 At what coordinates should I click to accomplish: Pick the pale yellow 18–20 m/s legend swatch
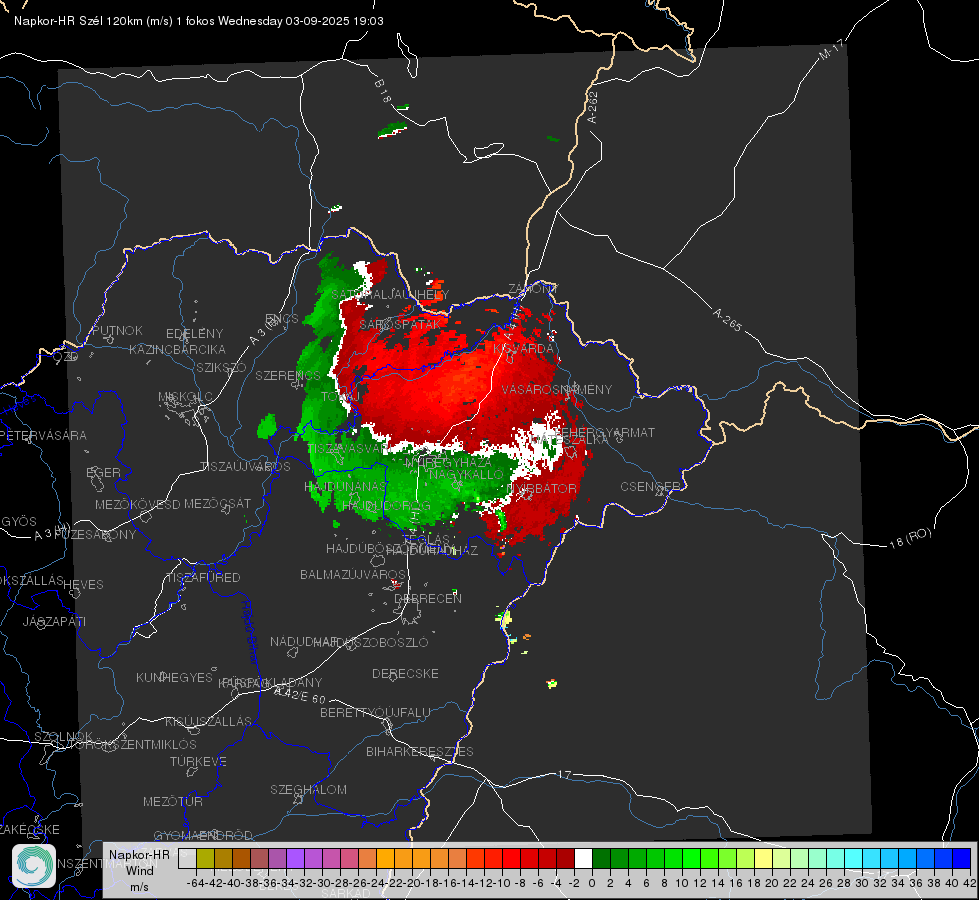click(x=764, y=858)
